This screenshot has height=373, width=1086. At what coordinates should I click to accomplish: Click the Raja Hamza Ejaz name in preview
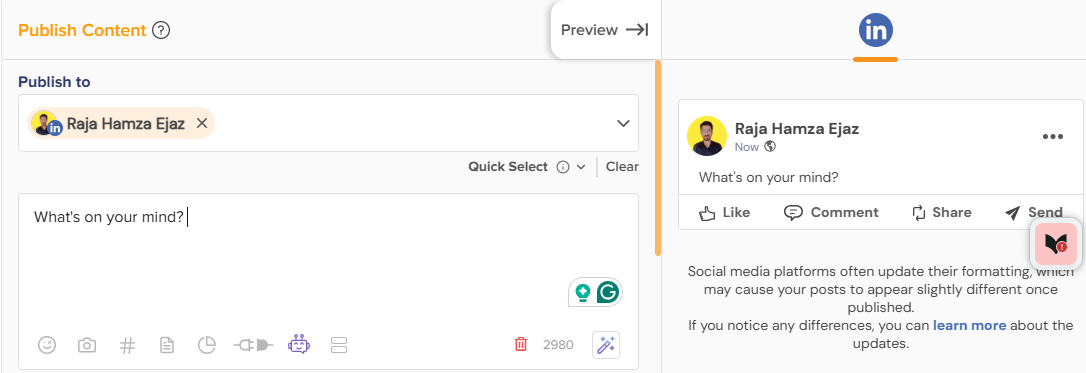click(x=796, y=129)
